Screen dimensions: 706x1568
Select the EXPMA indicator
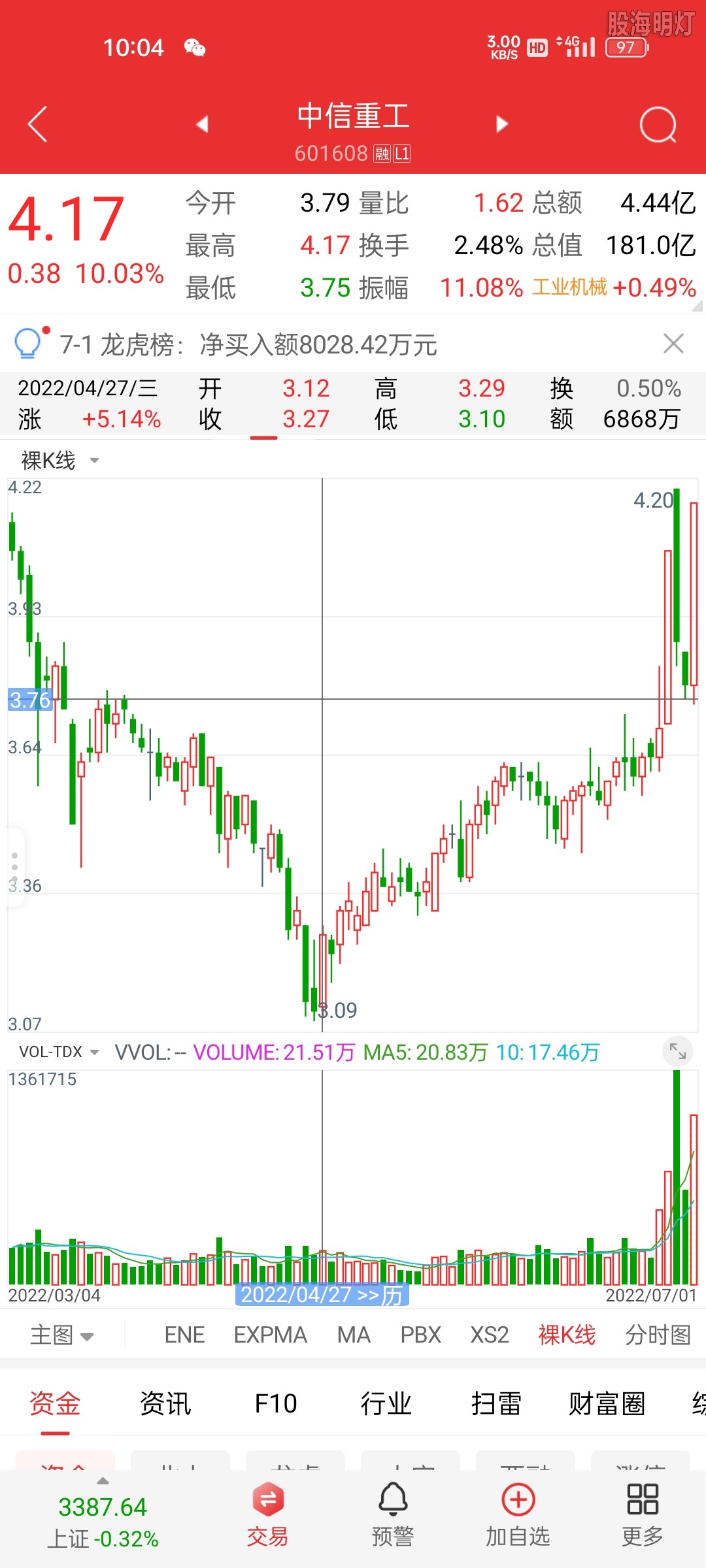(x=271, y=1335)
